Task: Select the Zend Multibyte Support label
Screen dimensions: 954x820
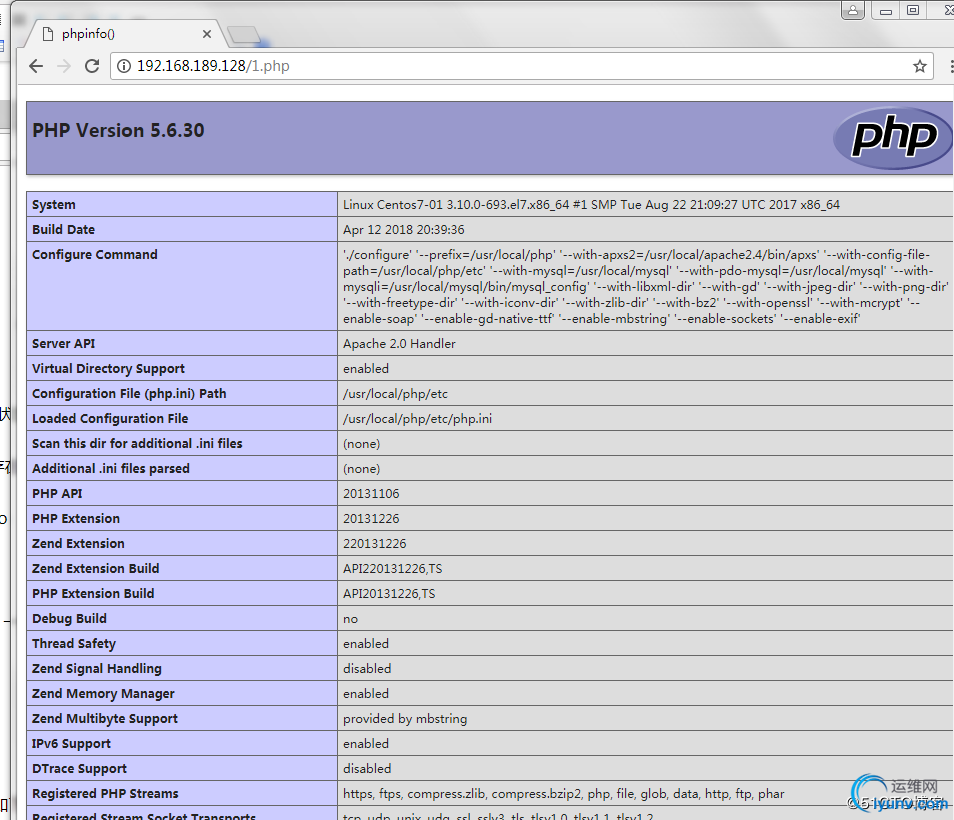Action: (x=105, y=719)
